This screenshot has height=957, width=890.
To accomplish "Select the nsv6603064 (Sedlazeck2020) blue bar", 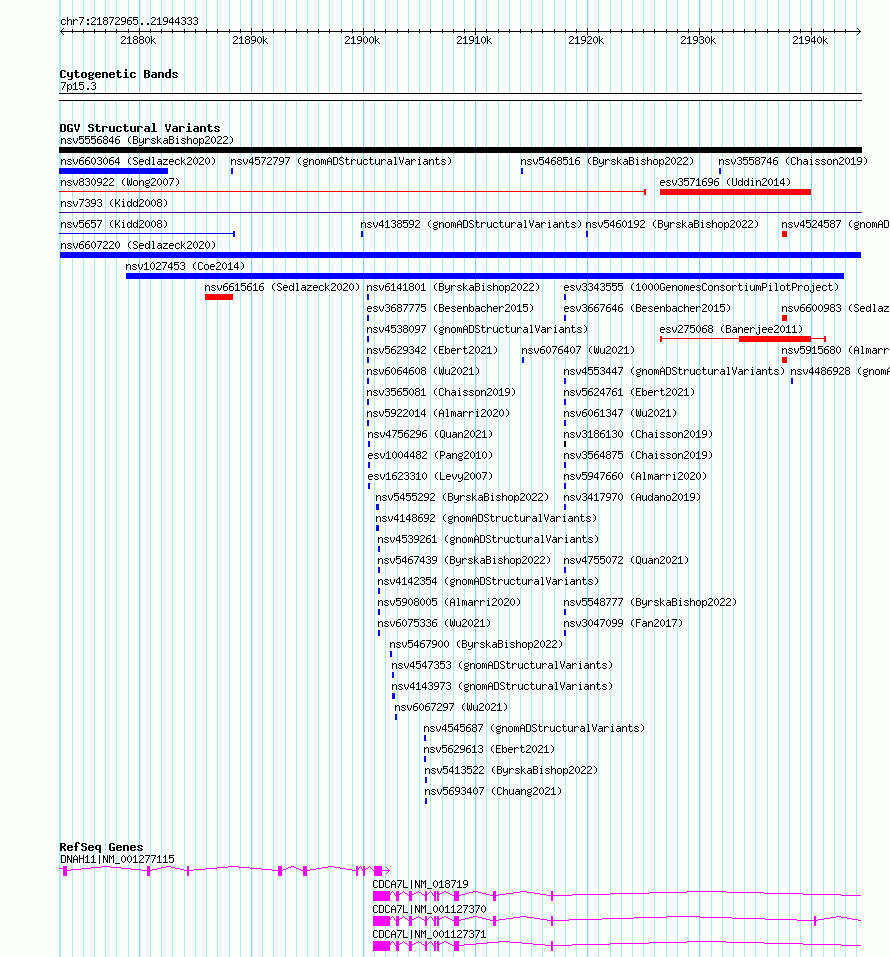I will coord(114,172).
